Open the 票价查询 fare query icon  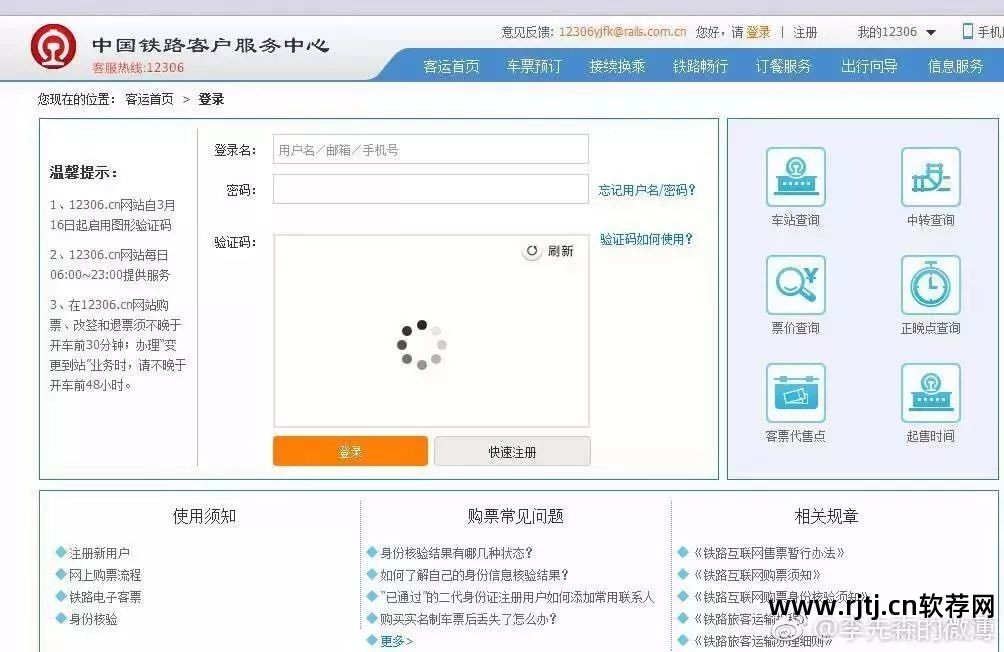pos(795,285)
